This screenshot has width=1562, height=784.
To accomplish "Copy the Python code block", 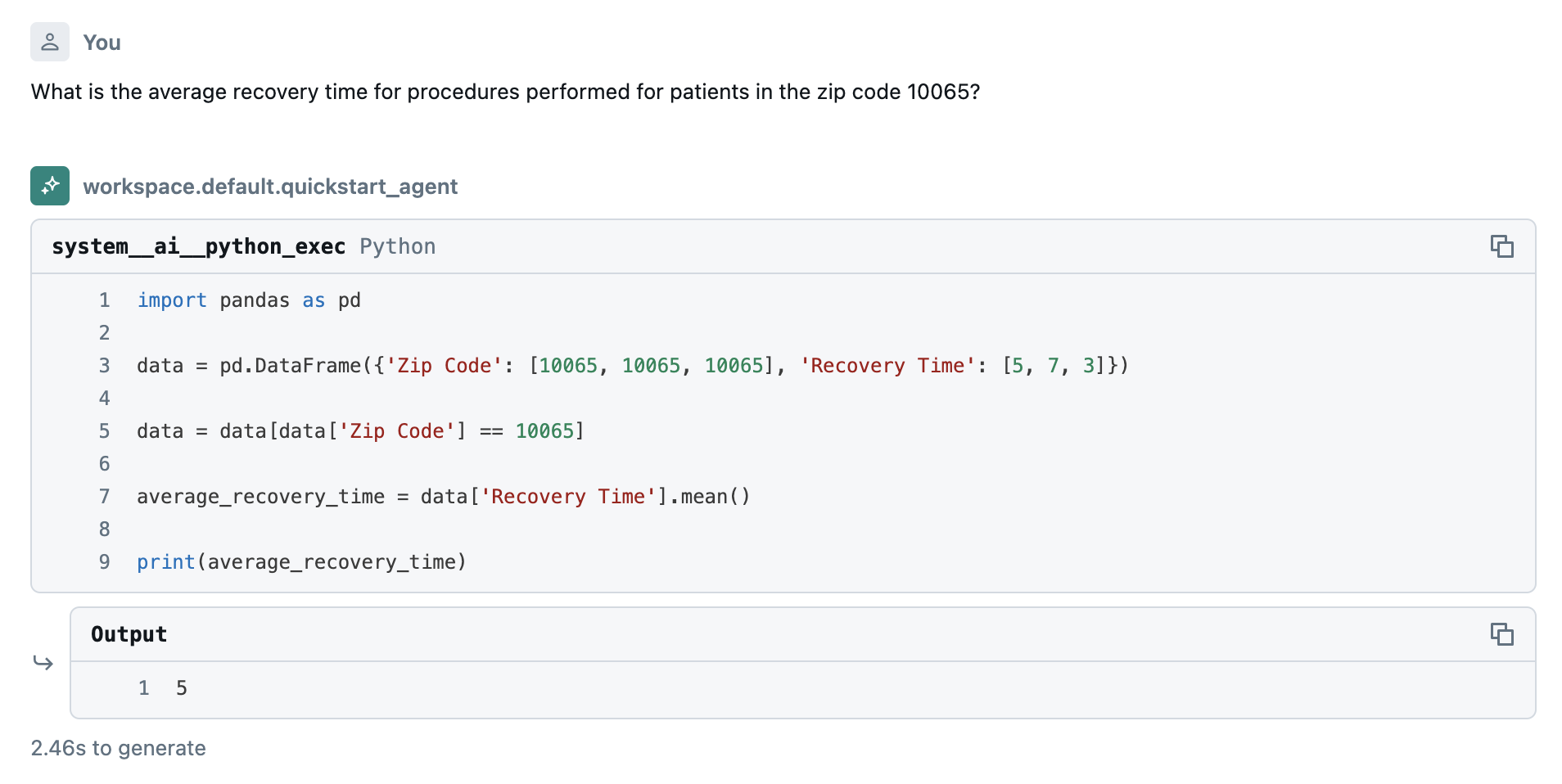I will [x=1501, y=246].
